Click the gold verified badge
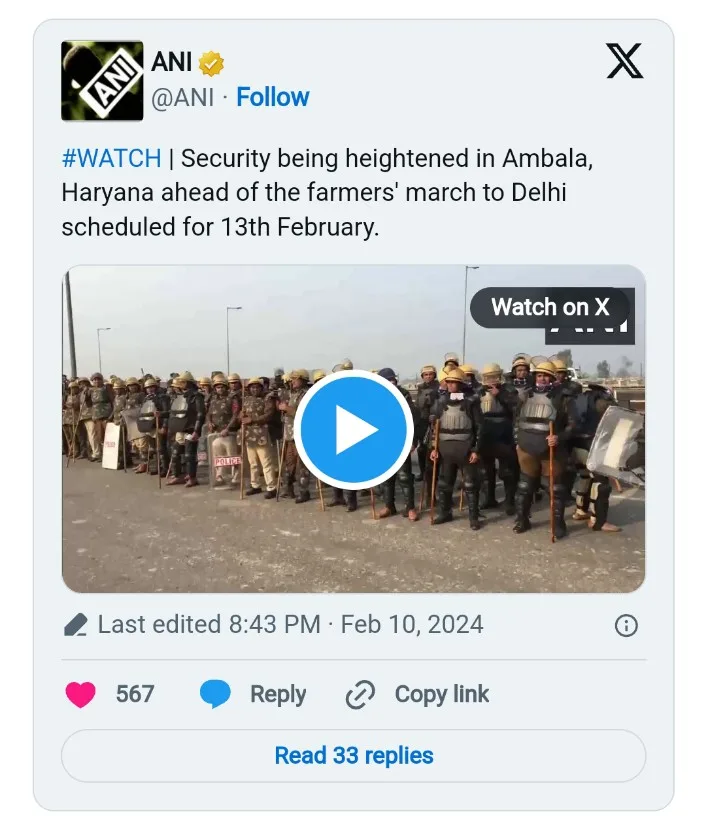 pos(211,64)
